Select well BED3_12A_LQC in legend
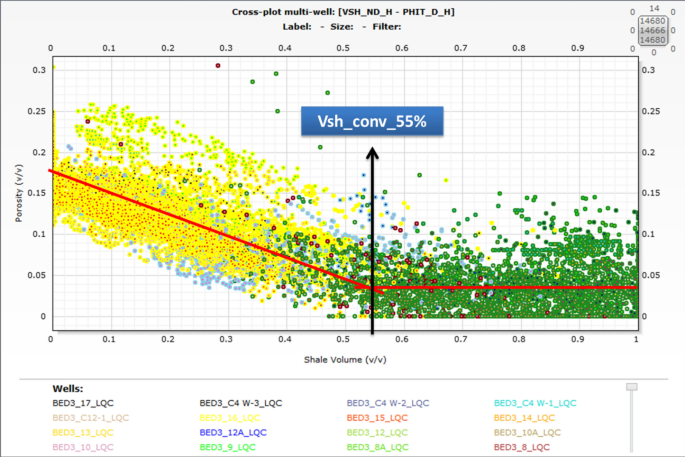 tap(233, 433)
